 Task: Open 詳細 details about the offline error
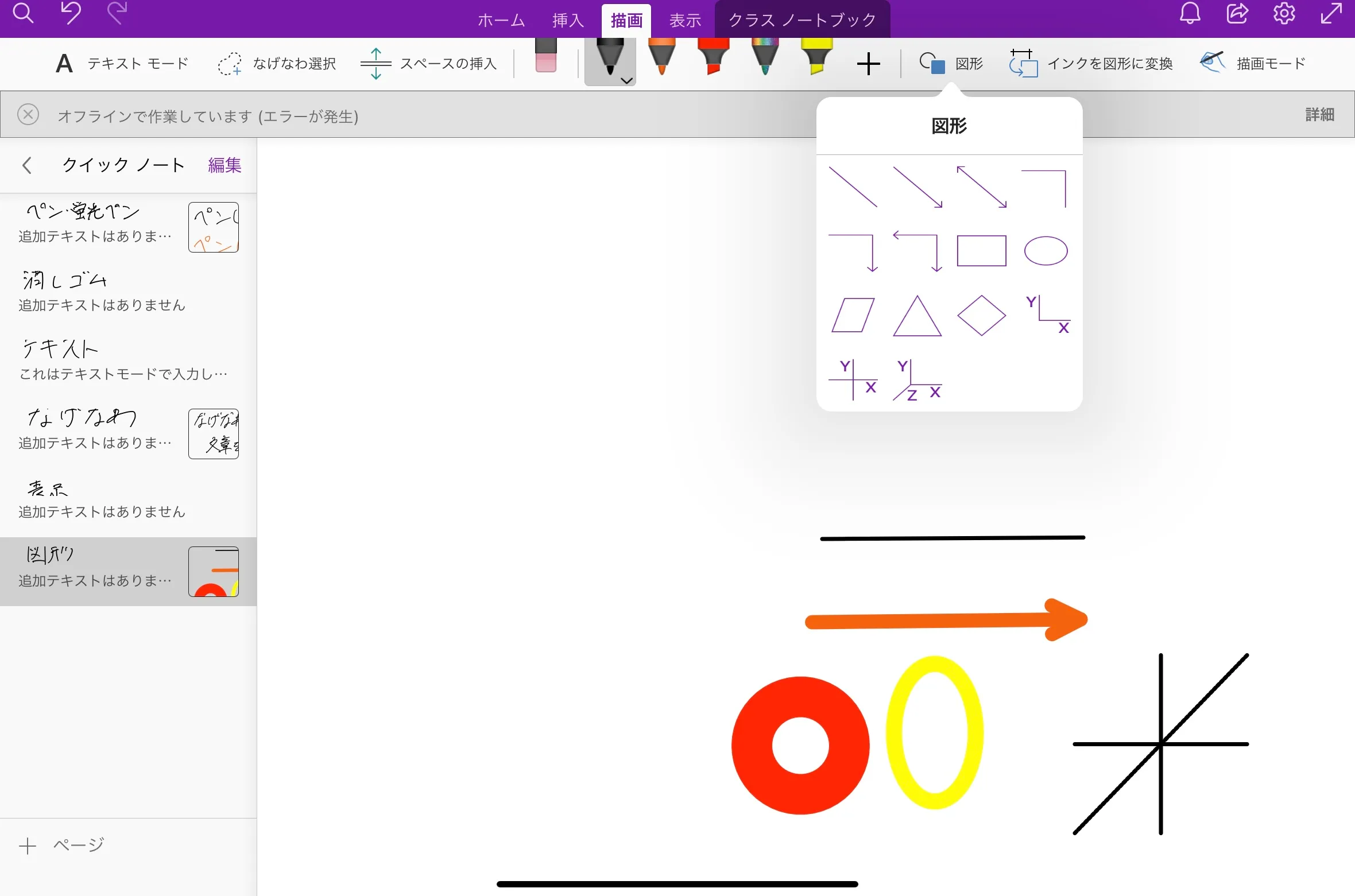pos(1320,115)
